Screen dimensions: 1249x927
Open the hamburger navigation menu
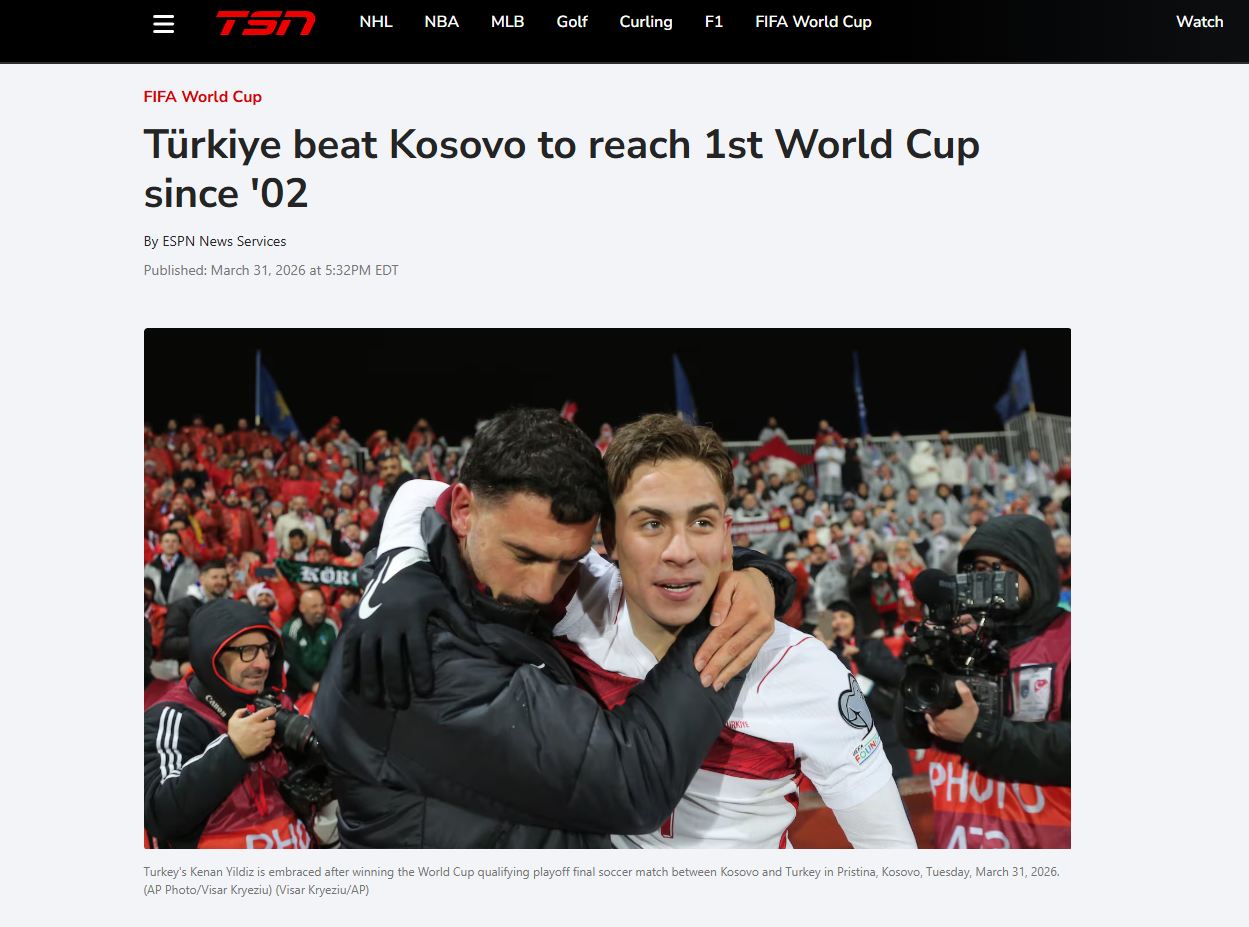[164, 23]
